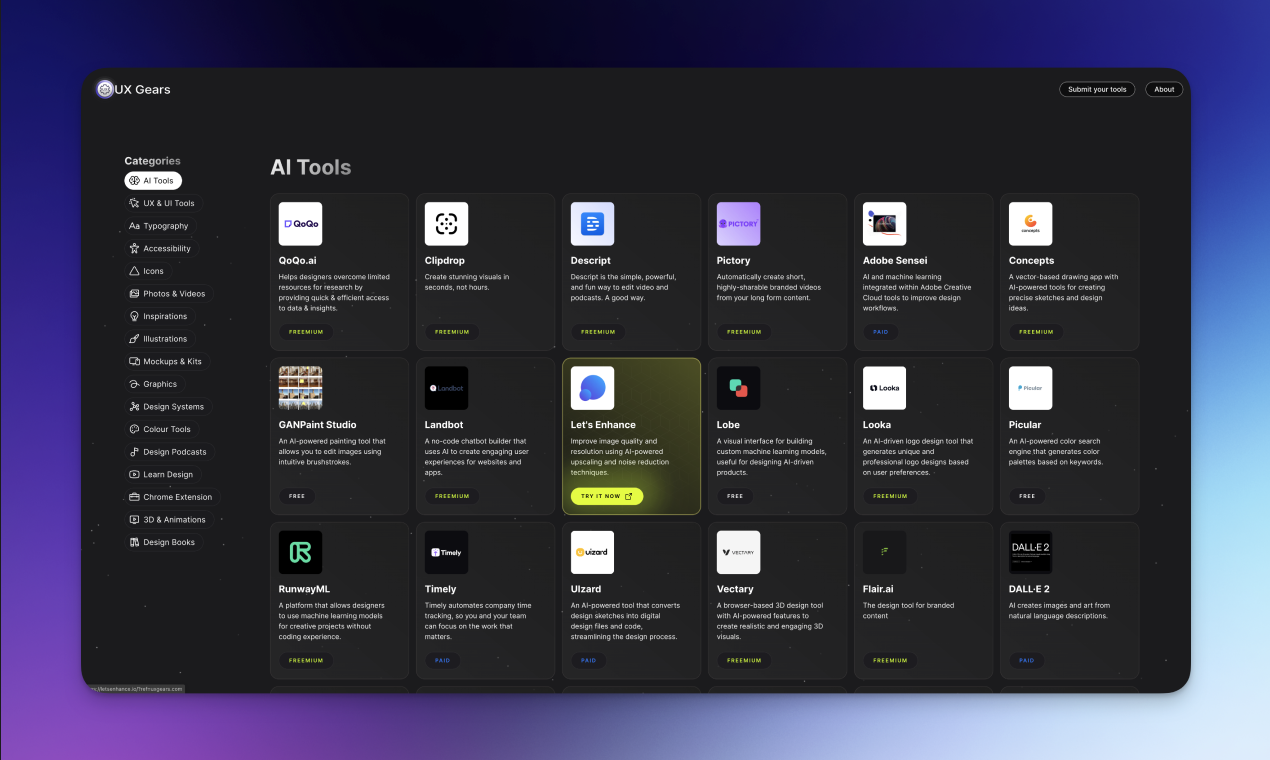Open the Colour Tools category
Image resolution: width=1270 pixels, height=760 pixels.
pos(161,429)
